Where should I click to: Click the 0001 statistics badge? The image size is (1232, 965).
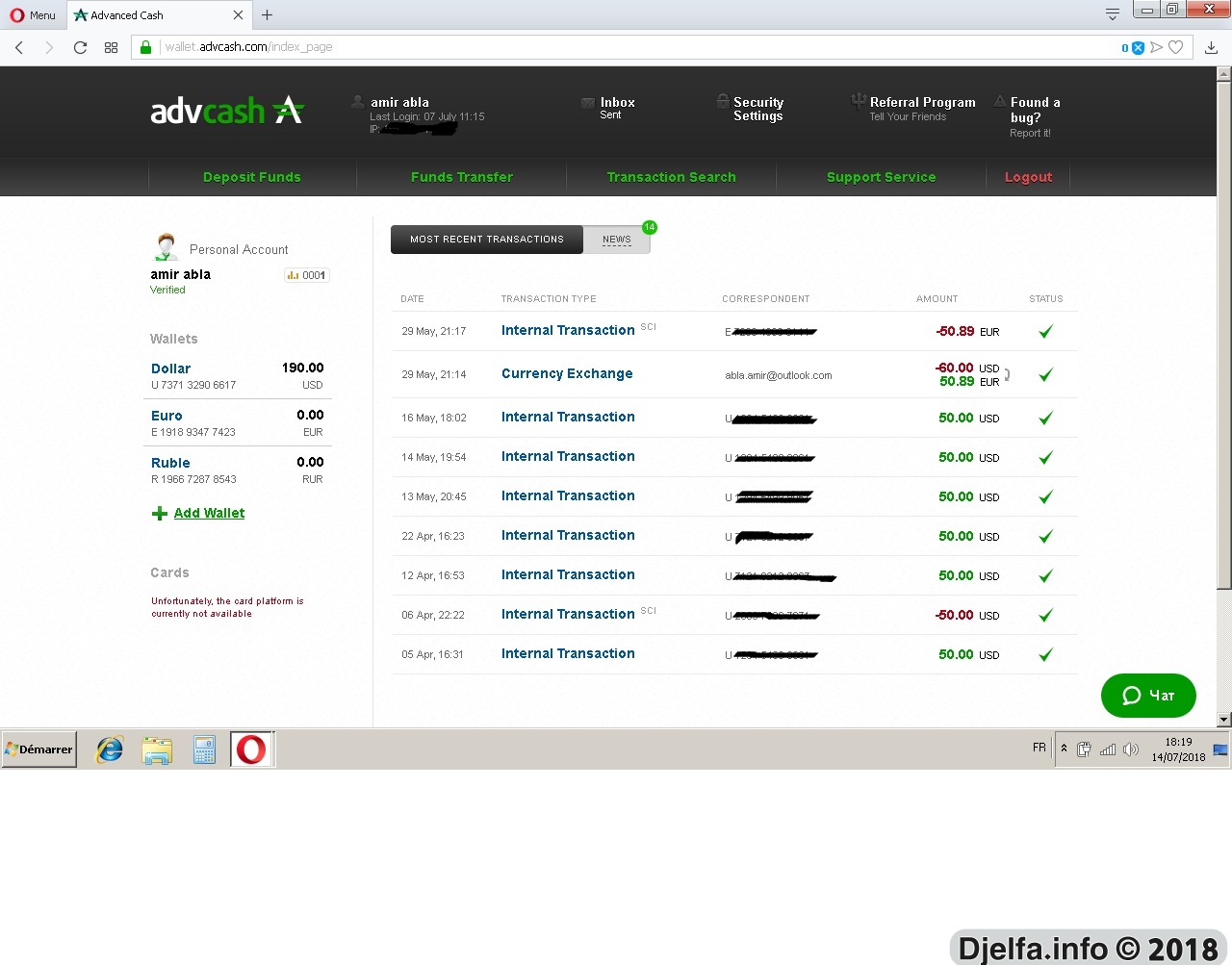coord(307,275)
